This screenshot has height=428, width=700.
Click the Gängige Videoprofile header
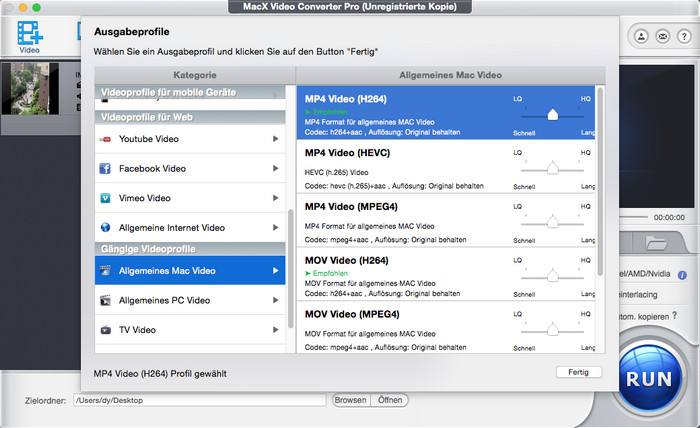190,249
